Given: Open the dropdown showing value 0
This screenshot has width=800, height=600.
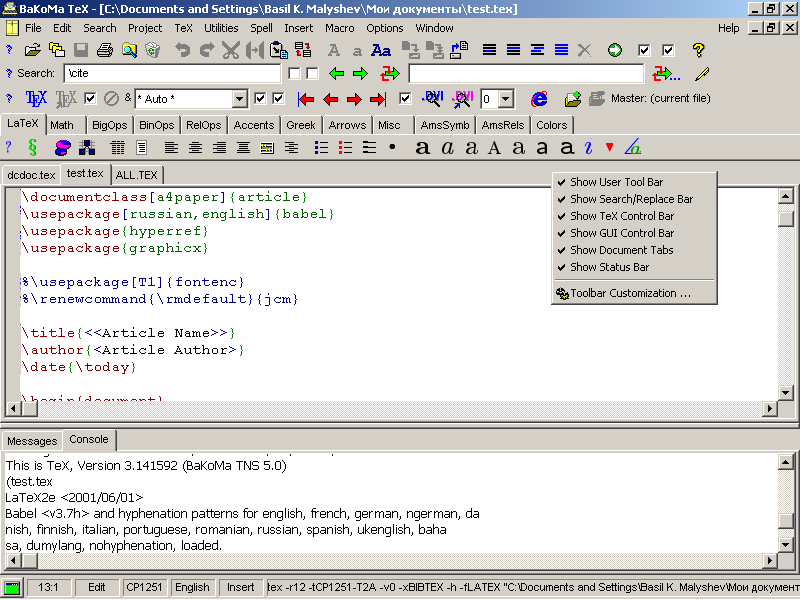Looking at the screenshot, I should click(x=505, y=99).
